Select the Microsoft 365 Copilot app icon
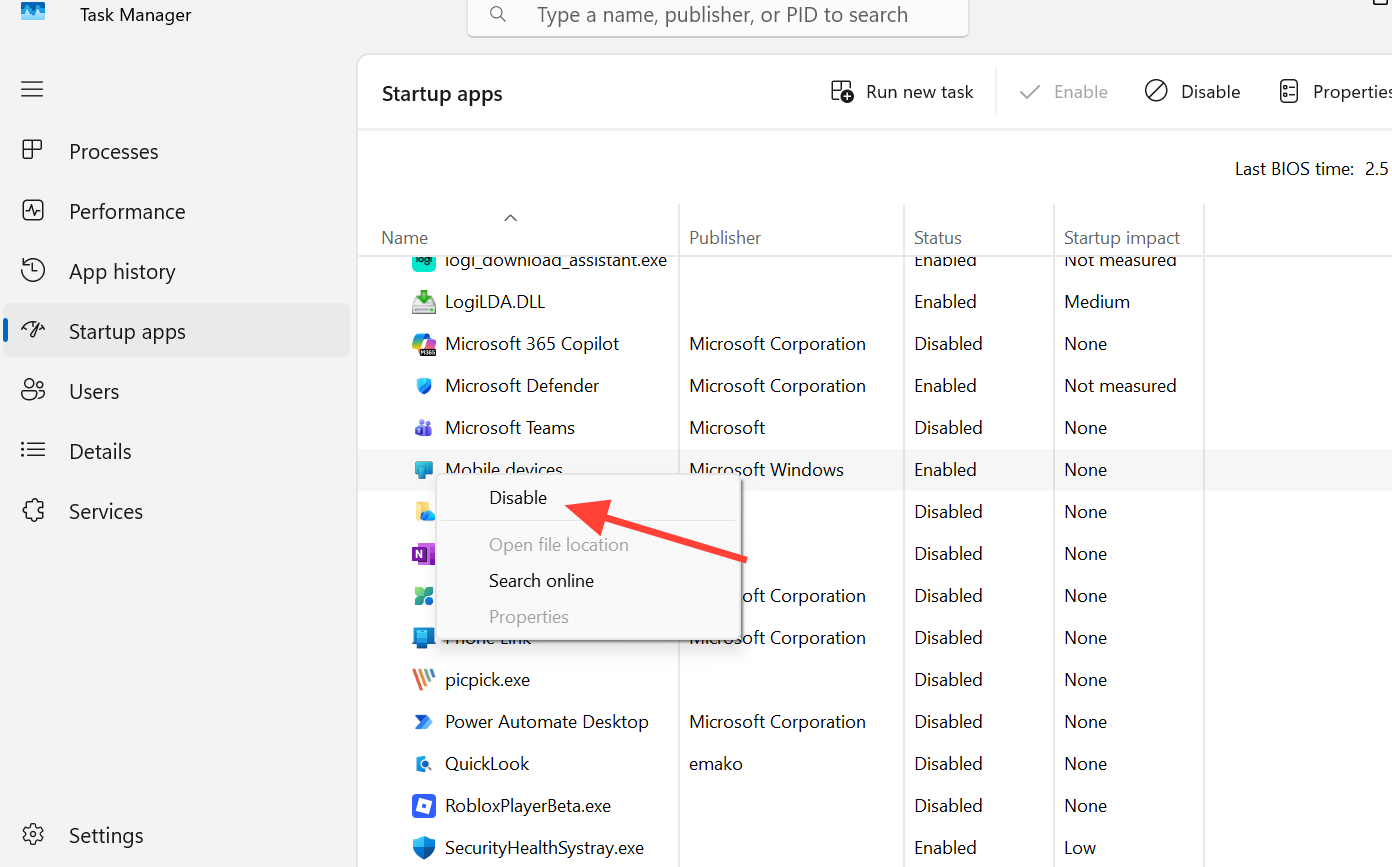Screen dimensions: 1392x867 click(424, 344)
